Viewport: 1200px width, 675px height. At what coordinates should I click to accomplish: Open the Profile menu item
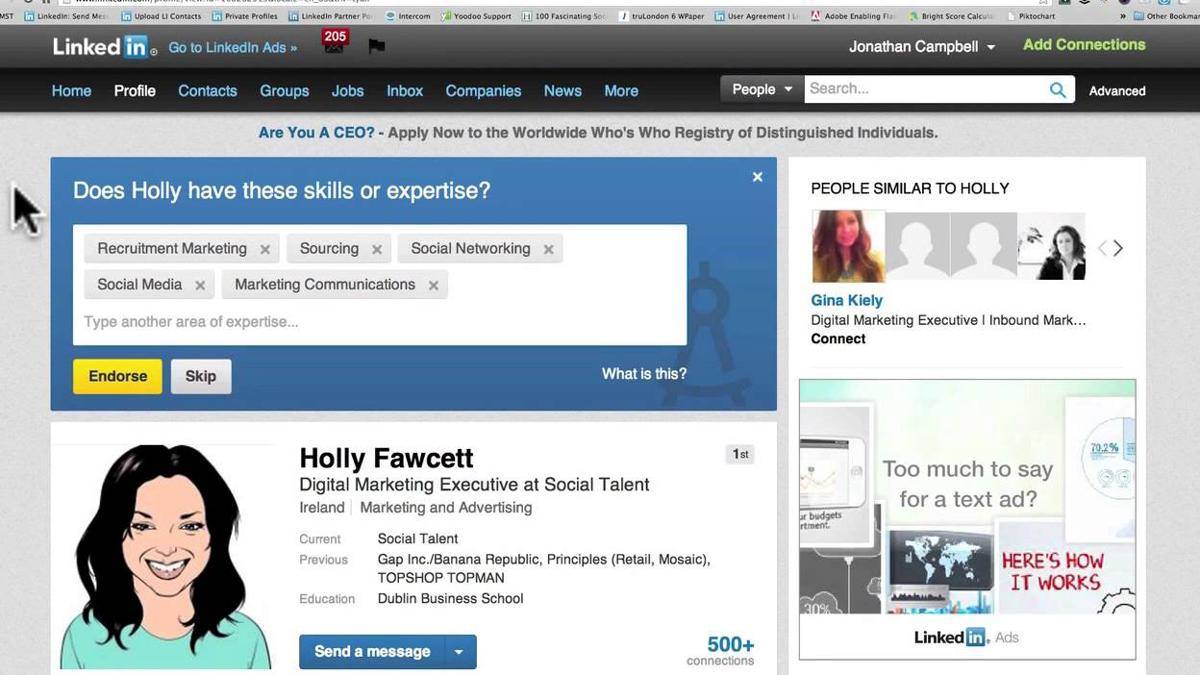[135, 90]
